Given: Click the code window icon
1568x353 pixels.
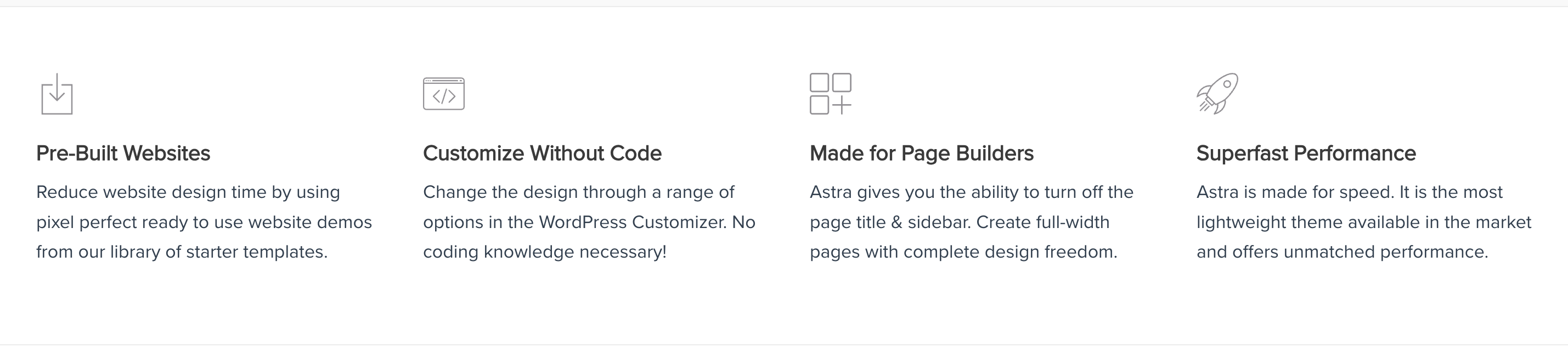Looking at the screenshot, I should (444, 94).
